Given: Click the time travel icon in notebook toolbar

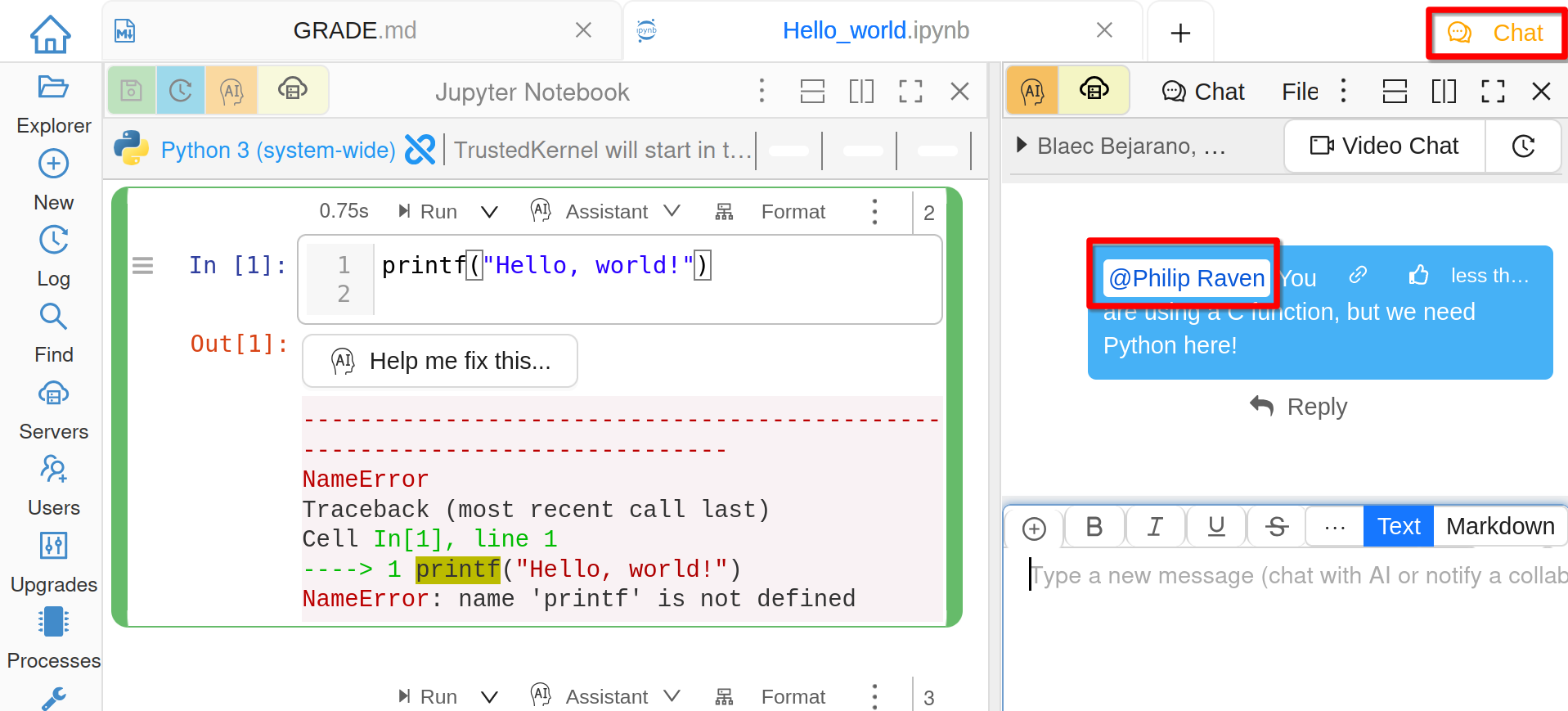Looking at the screenshot, I should 181,91.
